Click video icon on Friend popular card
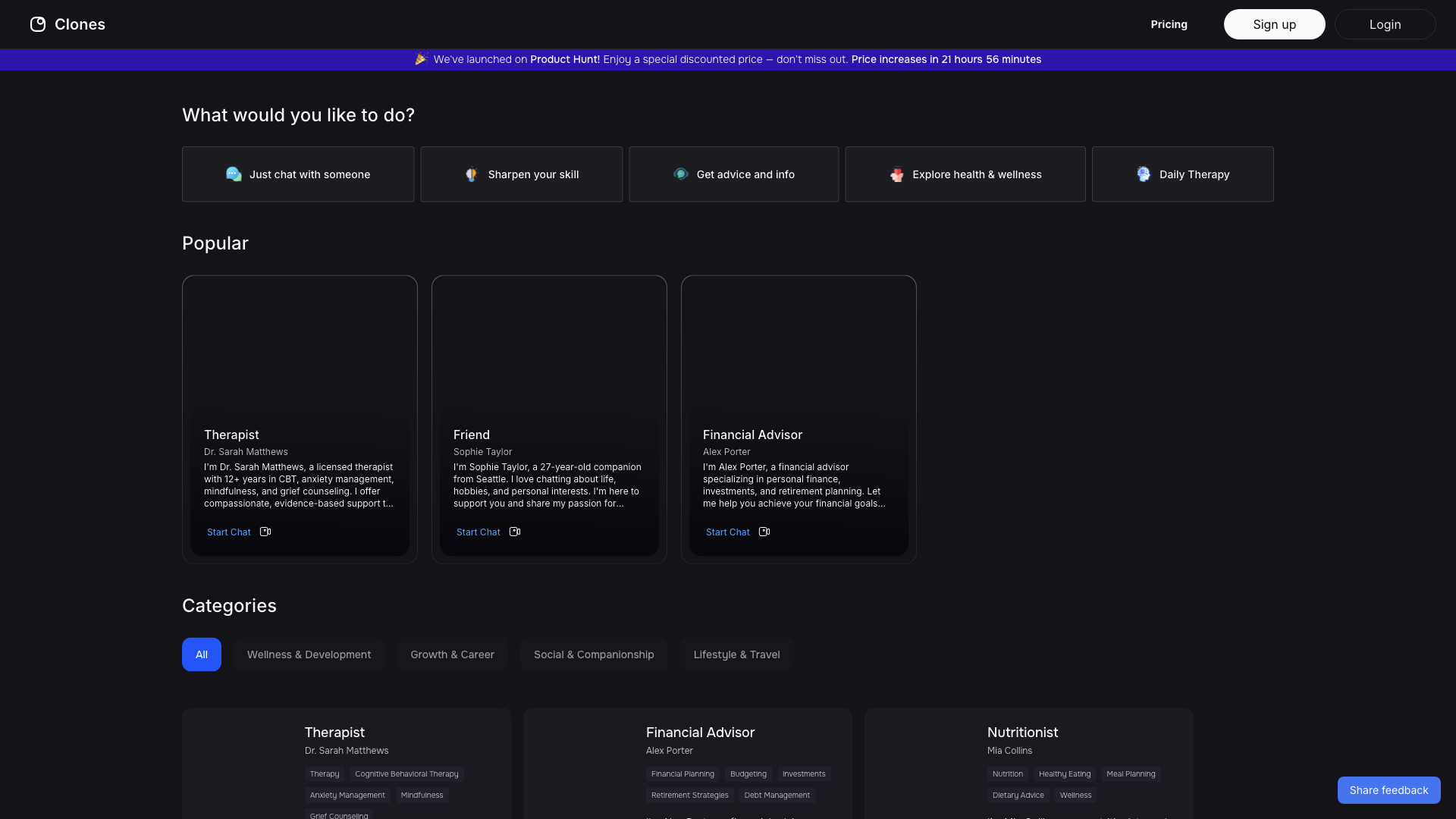The width and height of the screenshot is (1456, 819). coord(515,532)
